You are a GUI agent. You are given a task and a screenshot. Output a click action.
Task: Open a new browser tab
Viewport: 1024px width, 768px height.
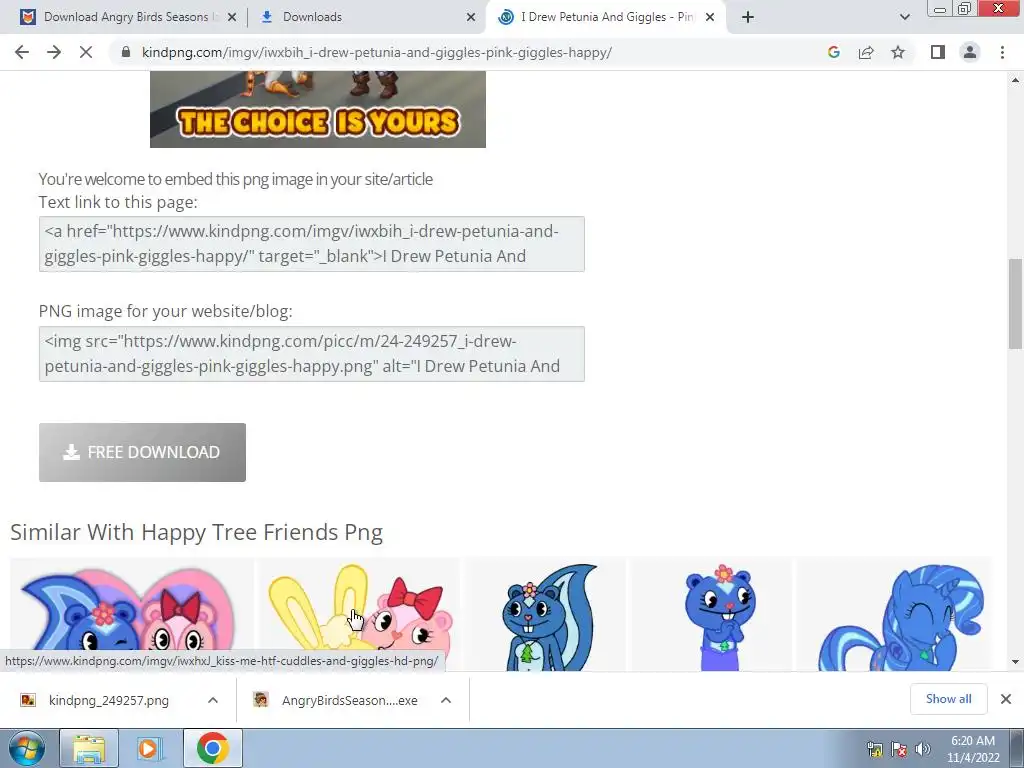pyautogui.click(x=748, y=18)
